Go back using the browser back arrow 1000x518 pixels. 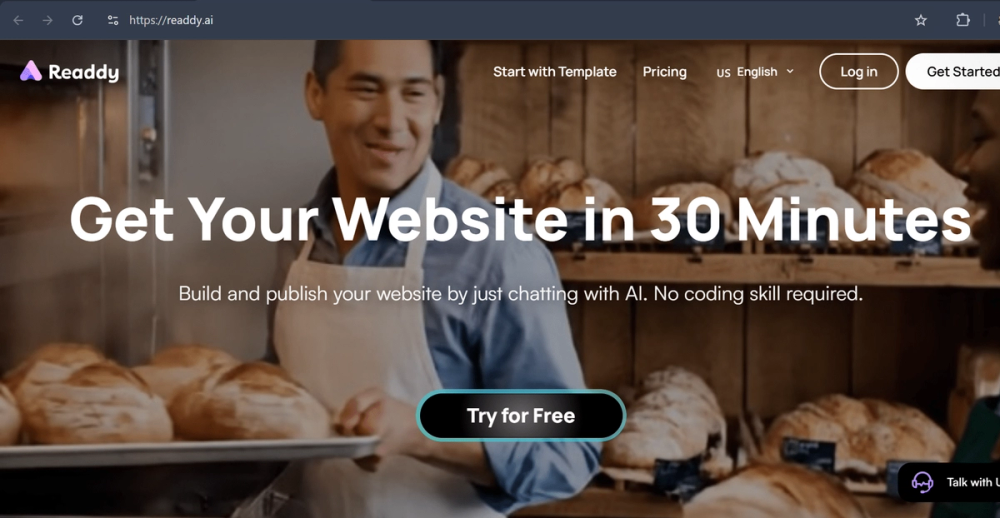click(x=18, y=20)
